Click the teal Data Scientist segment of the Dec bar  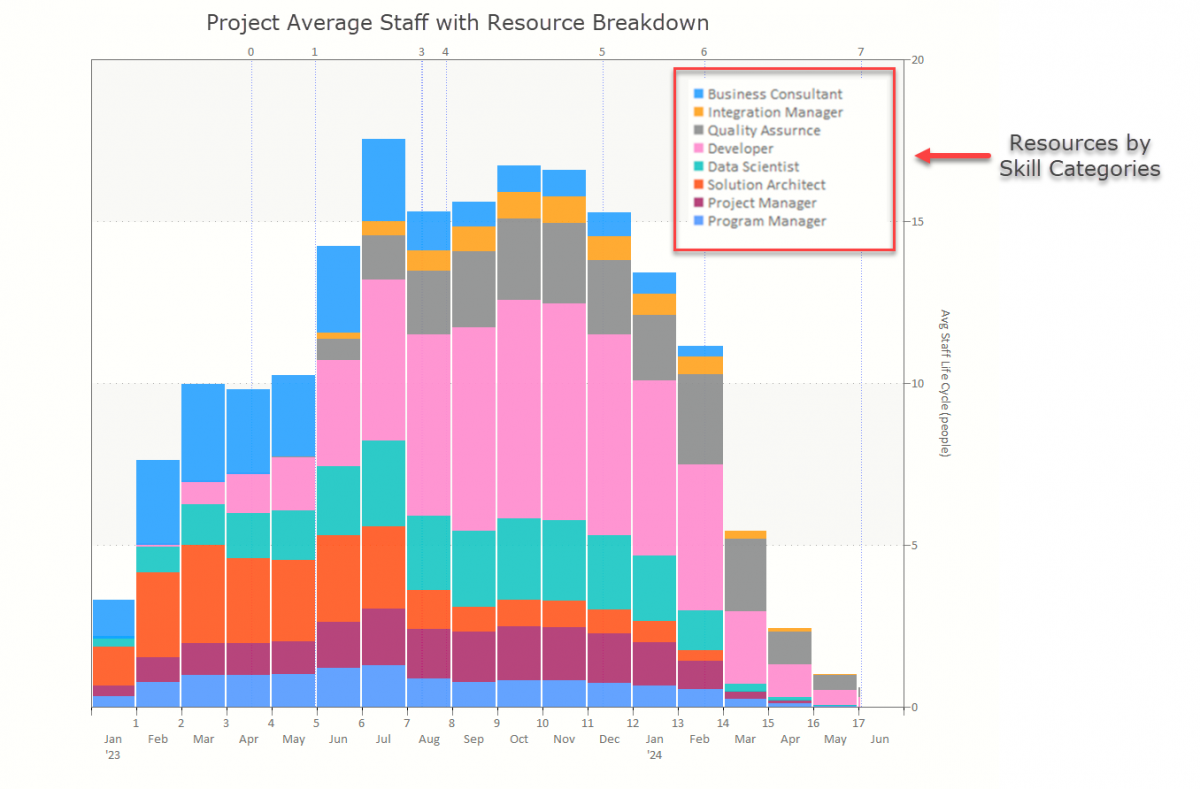(x=610, y=572)
